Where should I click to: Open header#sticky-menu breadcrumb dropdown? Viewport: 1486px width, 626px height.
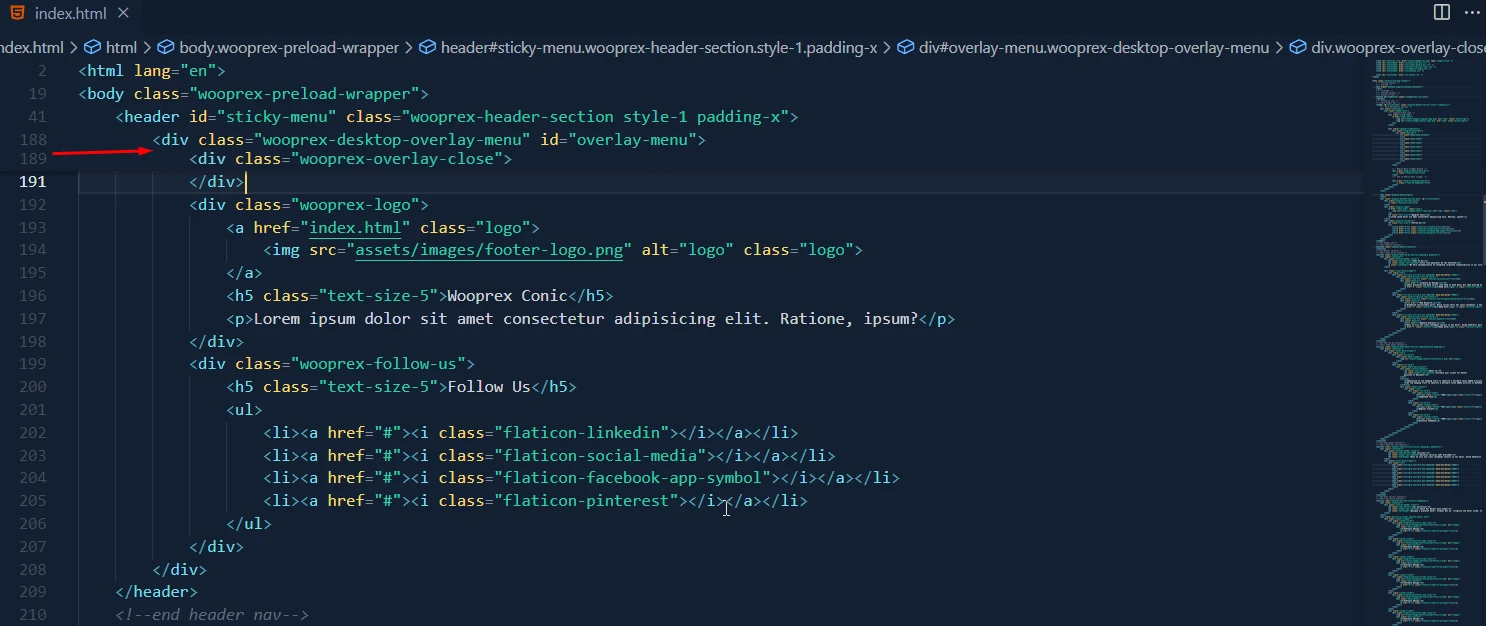click(658, 47)
